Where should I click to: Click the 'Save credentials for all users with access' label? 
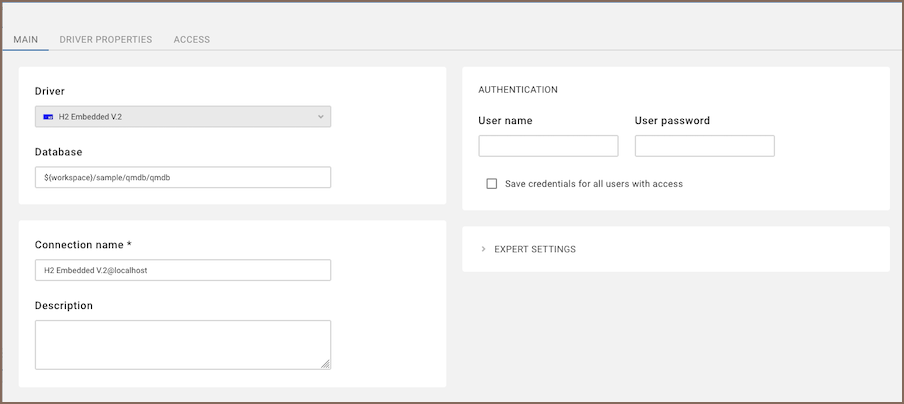coord(593,184)
